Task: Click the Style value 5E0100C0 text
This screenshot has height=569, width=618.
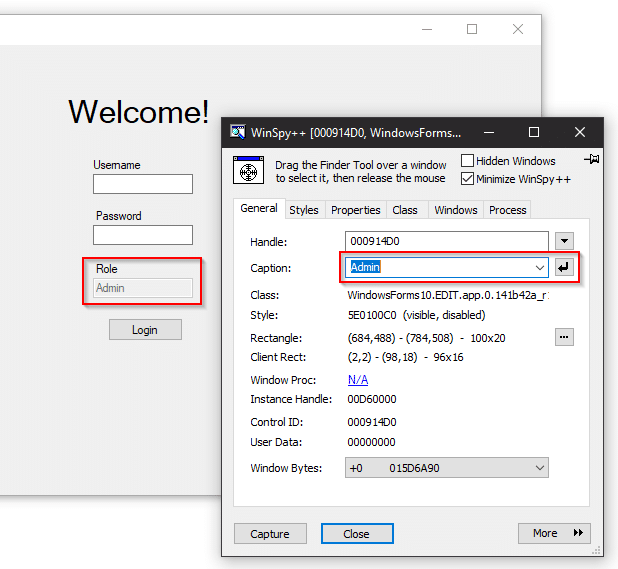Action: point(416,315)
